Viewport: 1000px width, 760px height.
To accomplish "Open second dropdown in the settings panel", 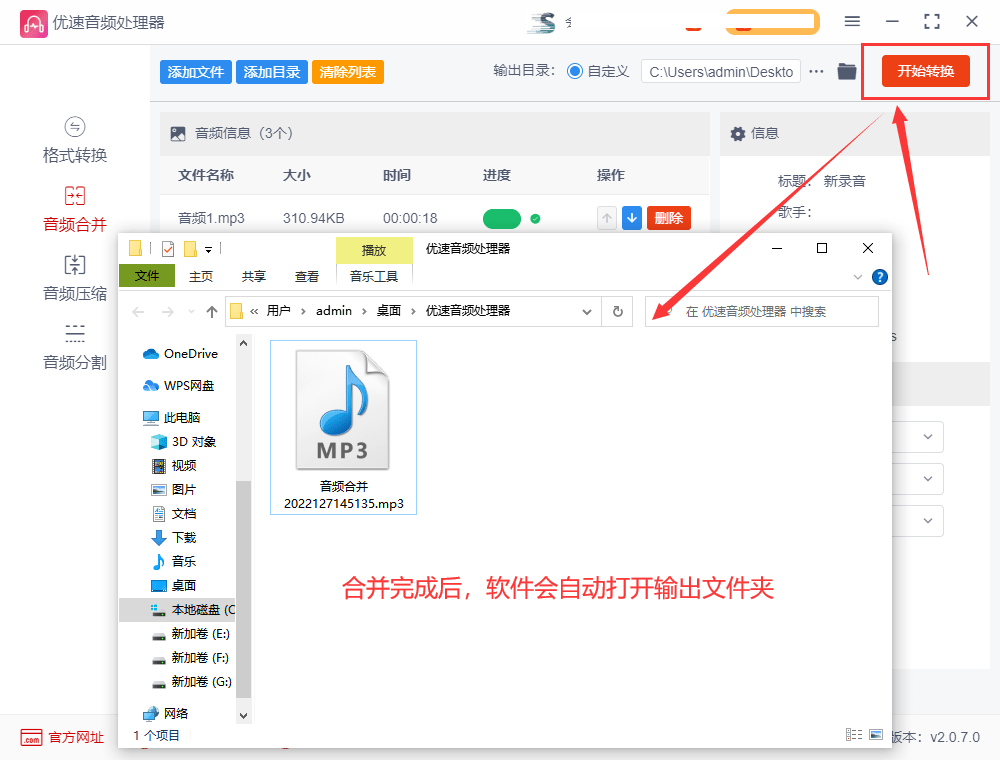I will coord(928,479).
